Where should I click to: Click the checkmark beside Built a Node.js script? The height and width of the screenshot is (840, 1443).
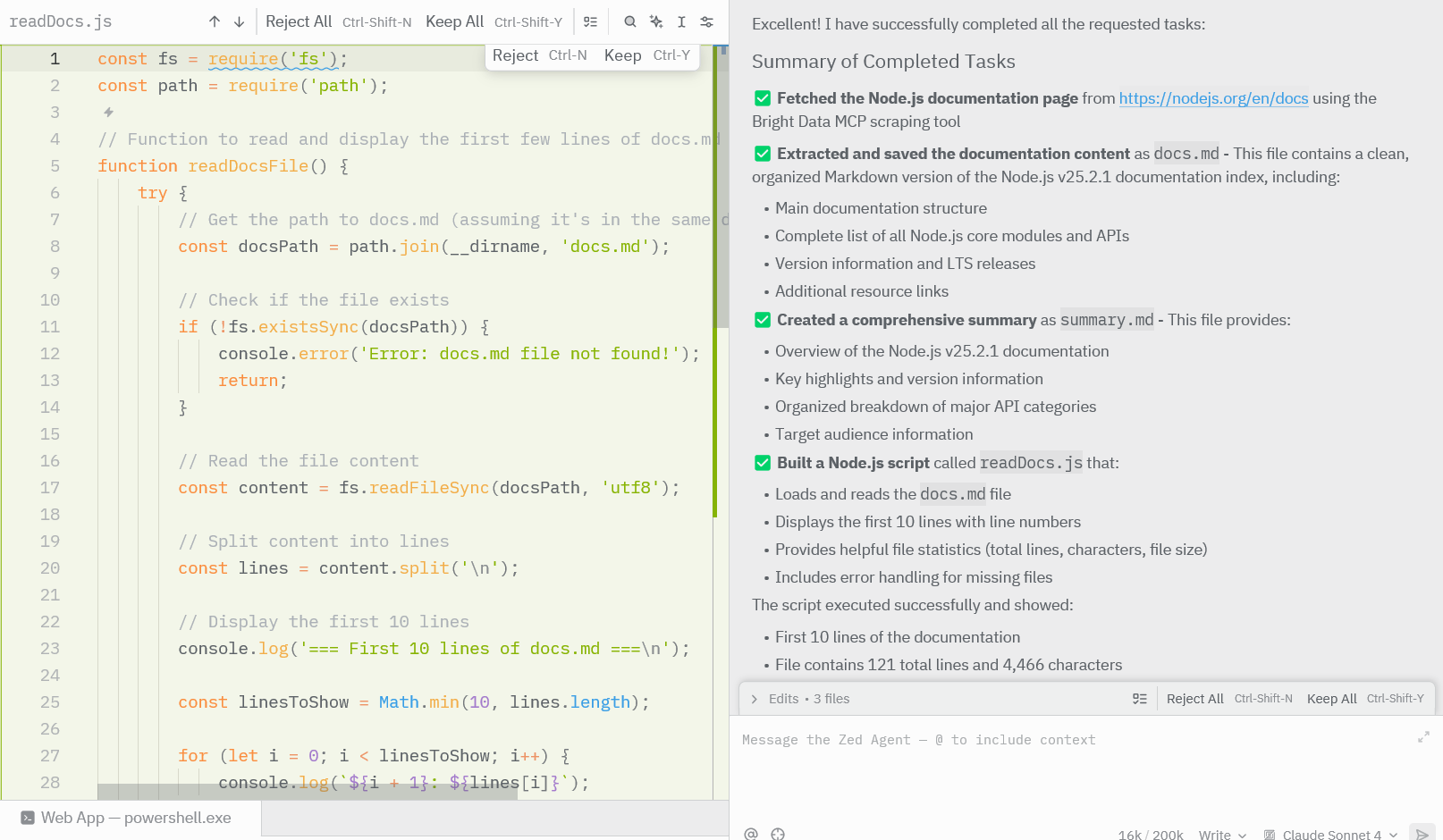pyautogui.click(x=762, y=463)
